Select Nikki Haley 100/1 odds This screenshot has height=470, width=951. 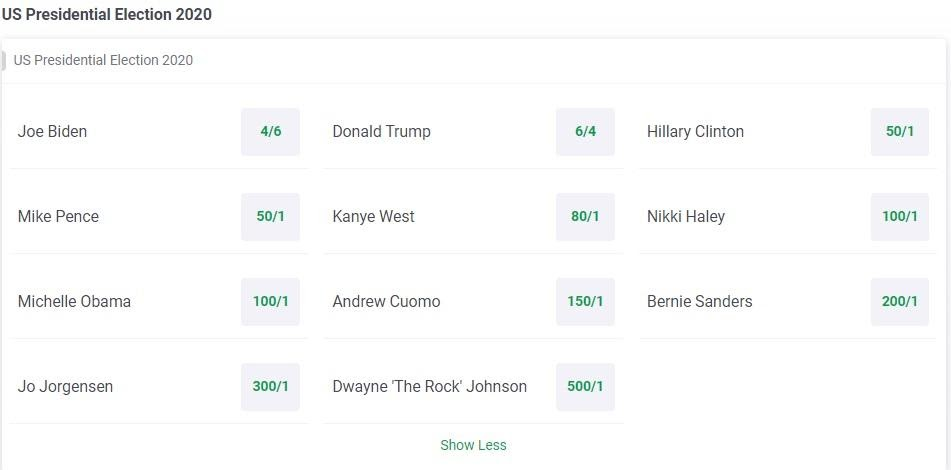tap(900, 217)
